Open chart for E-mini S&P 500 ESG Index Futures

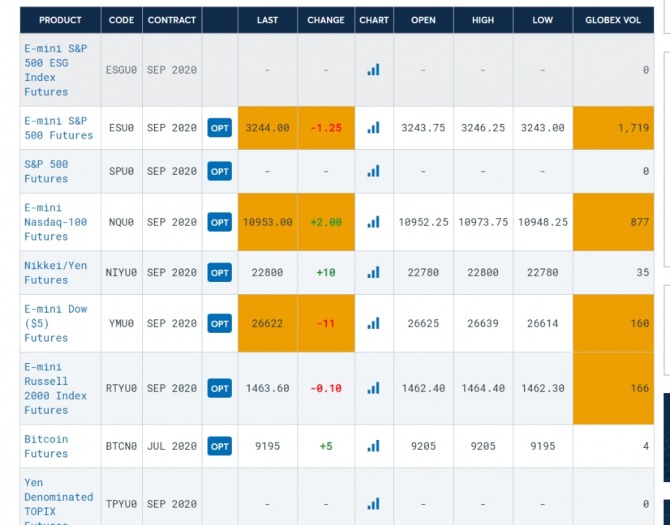373,70
